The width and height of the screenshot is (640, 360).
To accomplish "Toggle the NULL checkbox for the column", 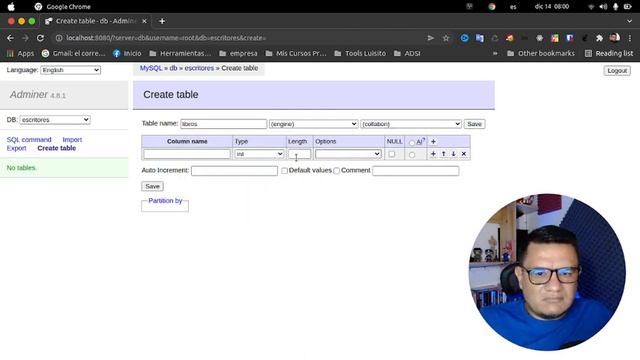I will click(x=392, y=154).
